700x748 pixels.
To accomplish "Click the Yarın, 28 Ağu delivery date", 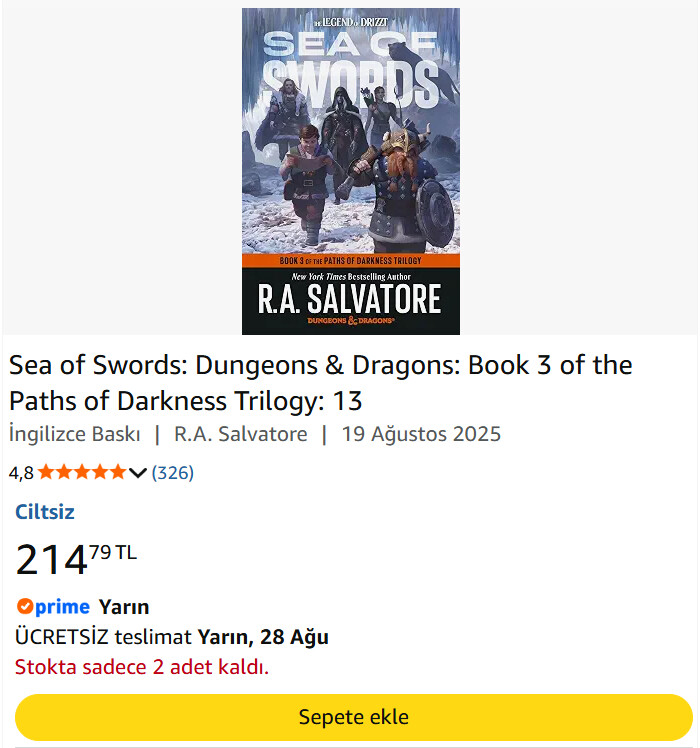I will (x=263, y=637).
